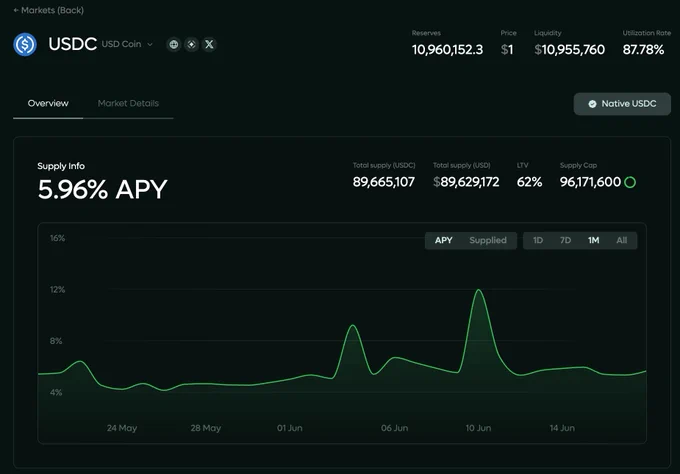
Task: Go back to Markets
Action: [x=48, y=10]
